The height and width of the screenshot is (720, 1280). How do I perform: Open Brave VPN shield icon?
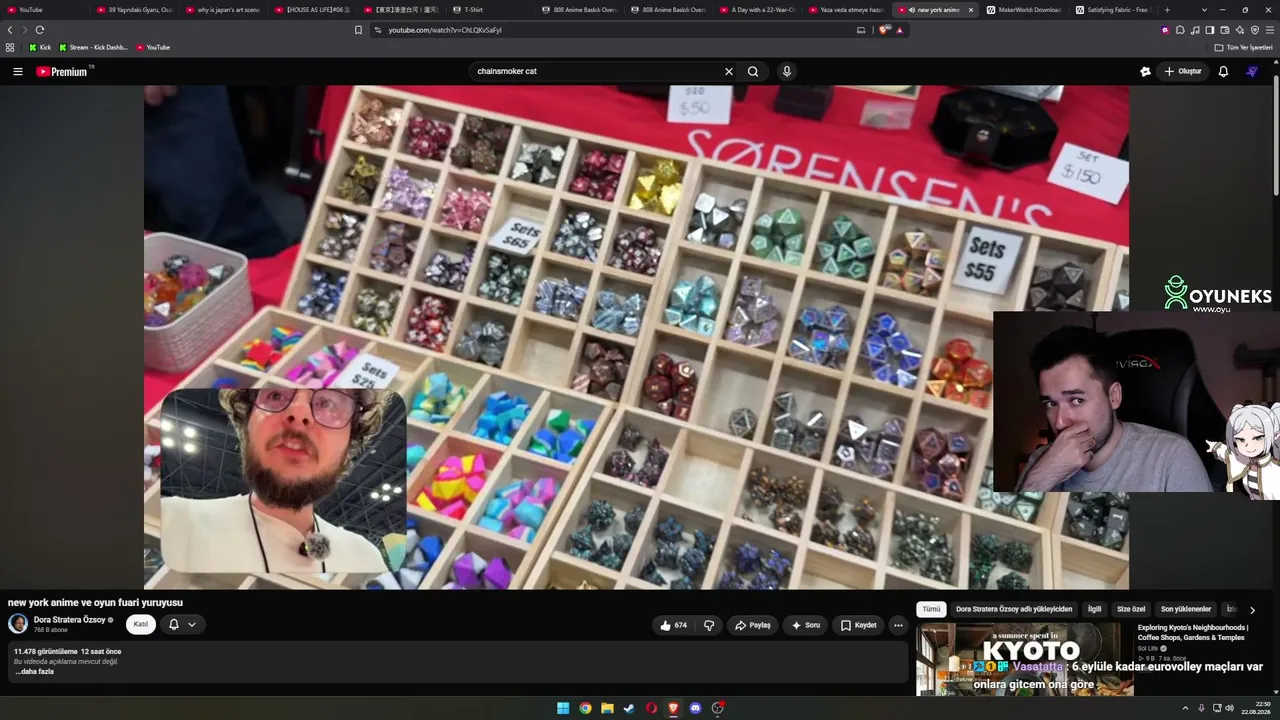tap(1255, 30)
